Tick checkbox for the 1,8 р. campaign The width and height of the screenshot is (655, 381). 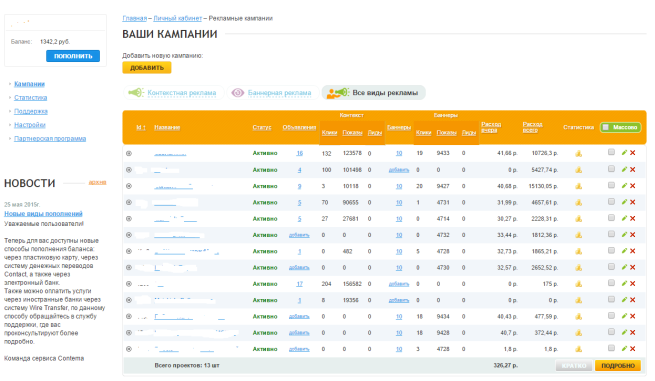(611, 348)
